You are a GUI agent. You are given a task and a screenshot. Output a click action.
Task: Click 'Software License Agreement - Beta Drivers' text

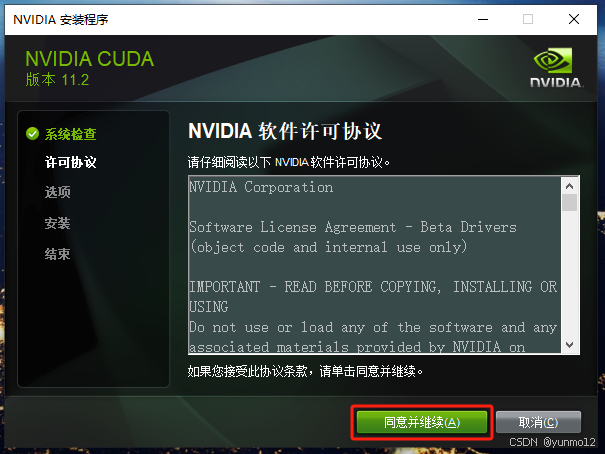(353, 227)
